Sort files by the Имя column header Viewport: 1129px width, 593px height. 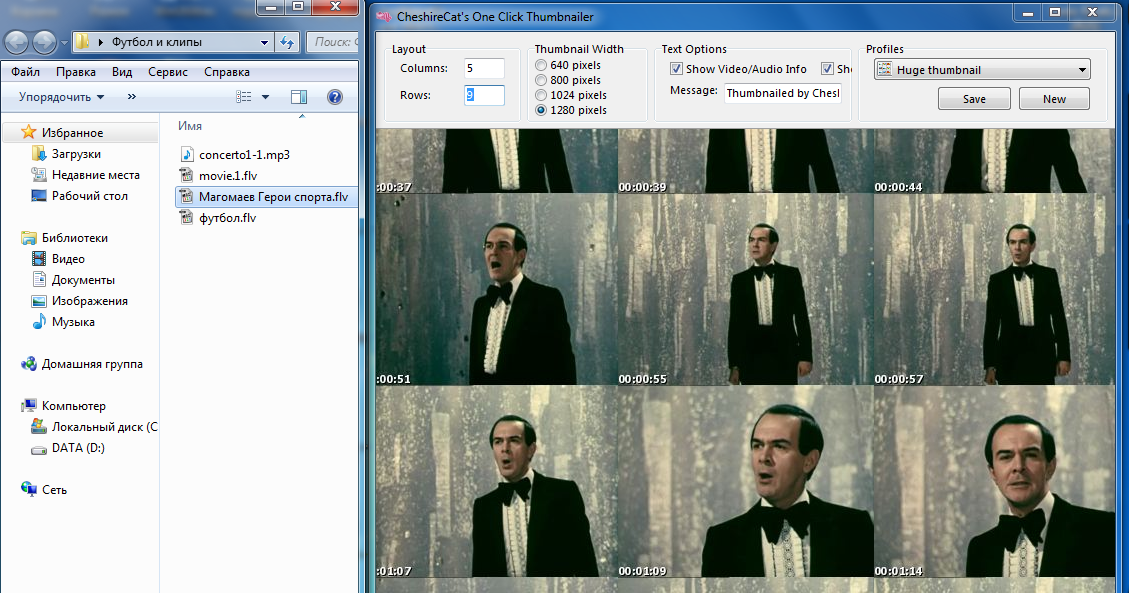click(190, 126)
